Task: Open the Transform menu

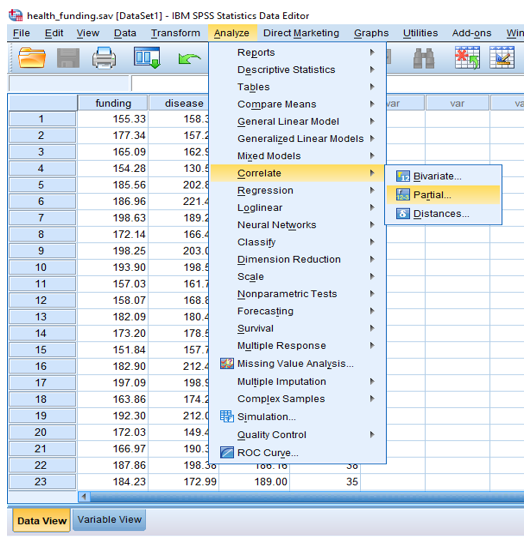Action: 175,33
